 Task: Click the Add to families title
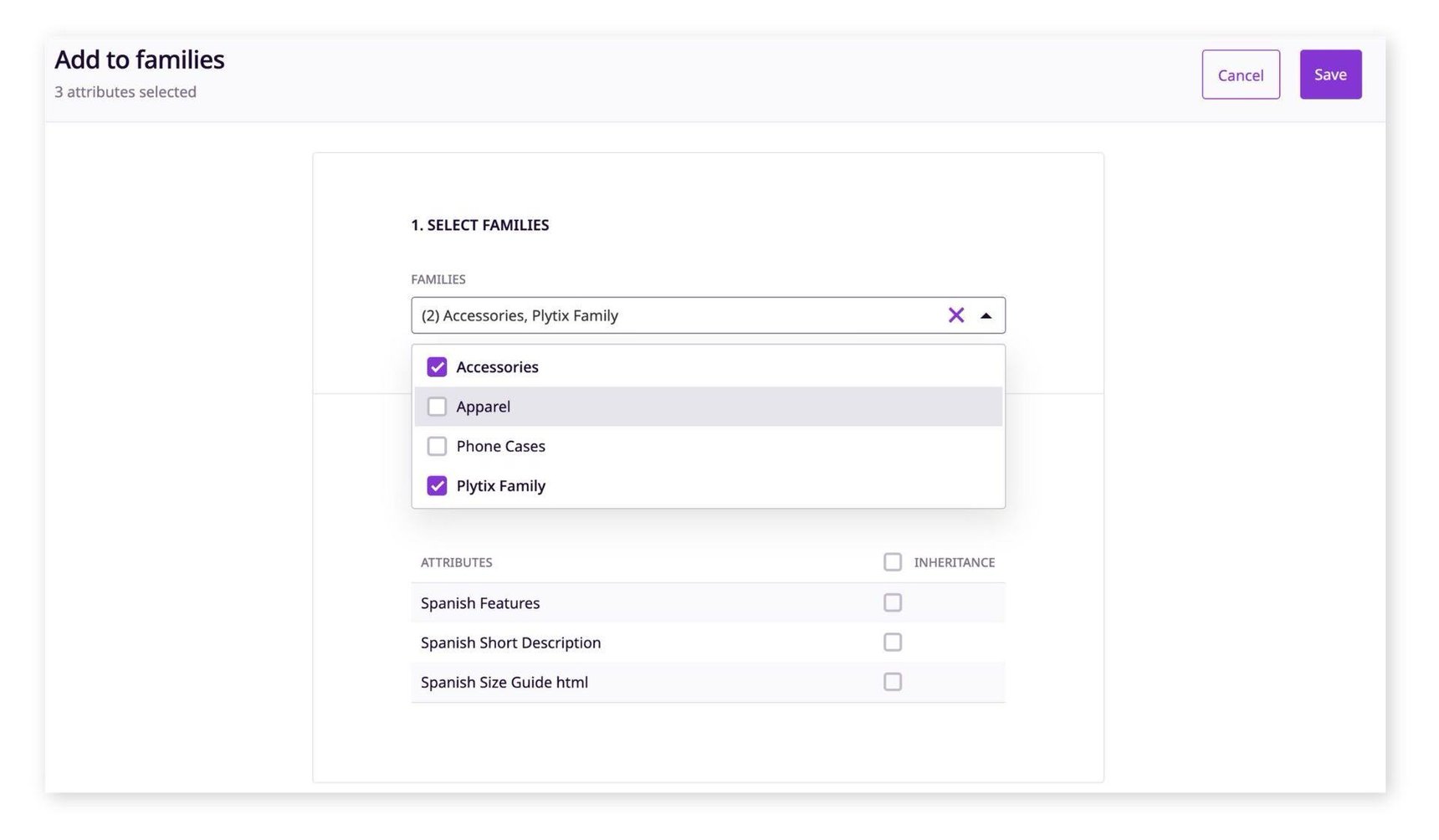[139, 59]
